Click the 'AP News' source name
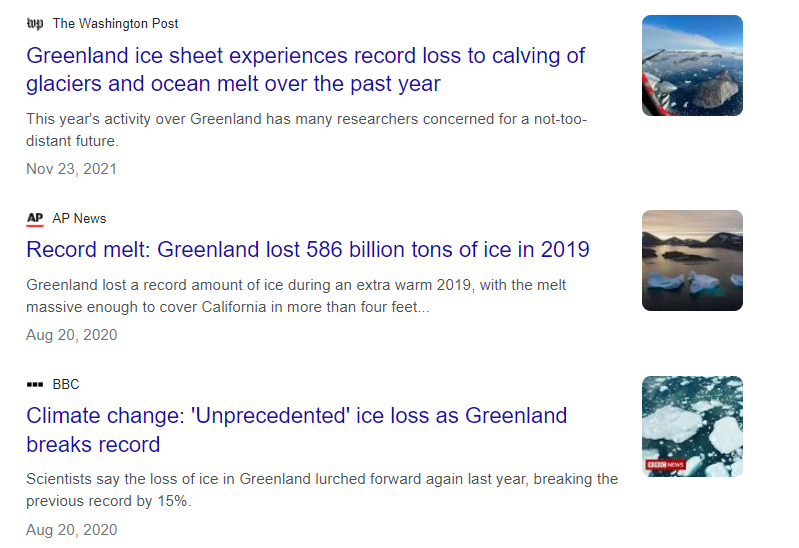799x548 pixels. 79,219
